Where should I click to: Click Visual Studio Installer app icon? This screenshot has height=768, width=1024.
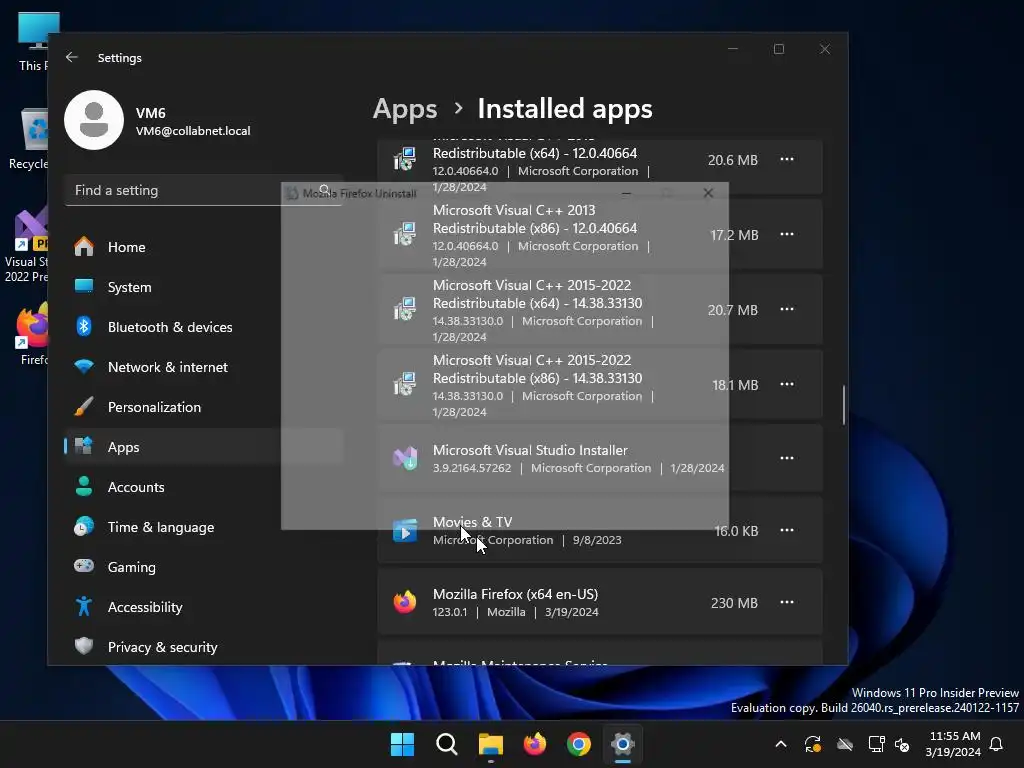point(405,458)
